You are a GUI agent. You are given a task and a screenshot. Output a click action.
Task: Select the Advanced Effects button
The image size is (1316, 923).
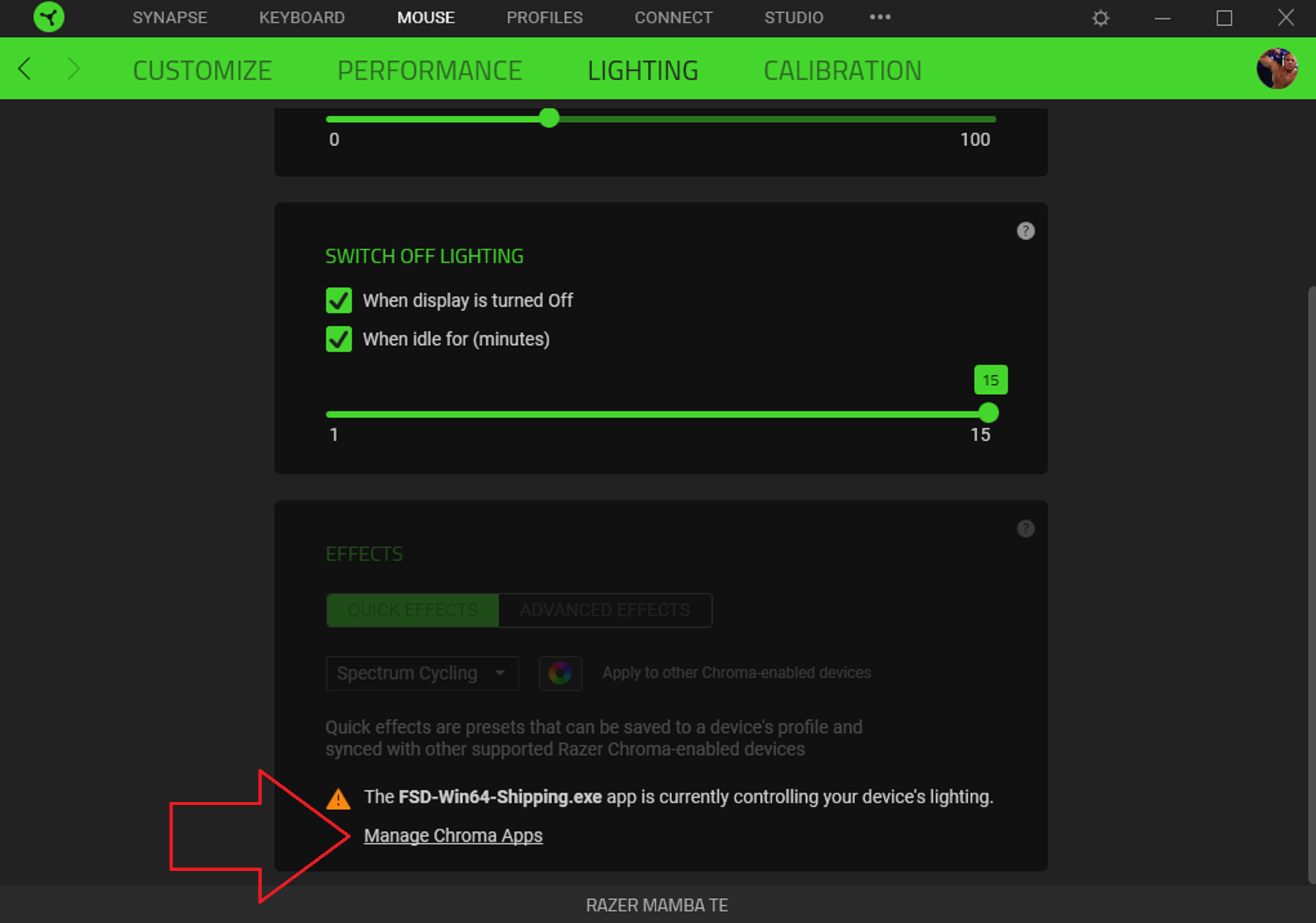pos(605,610)
